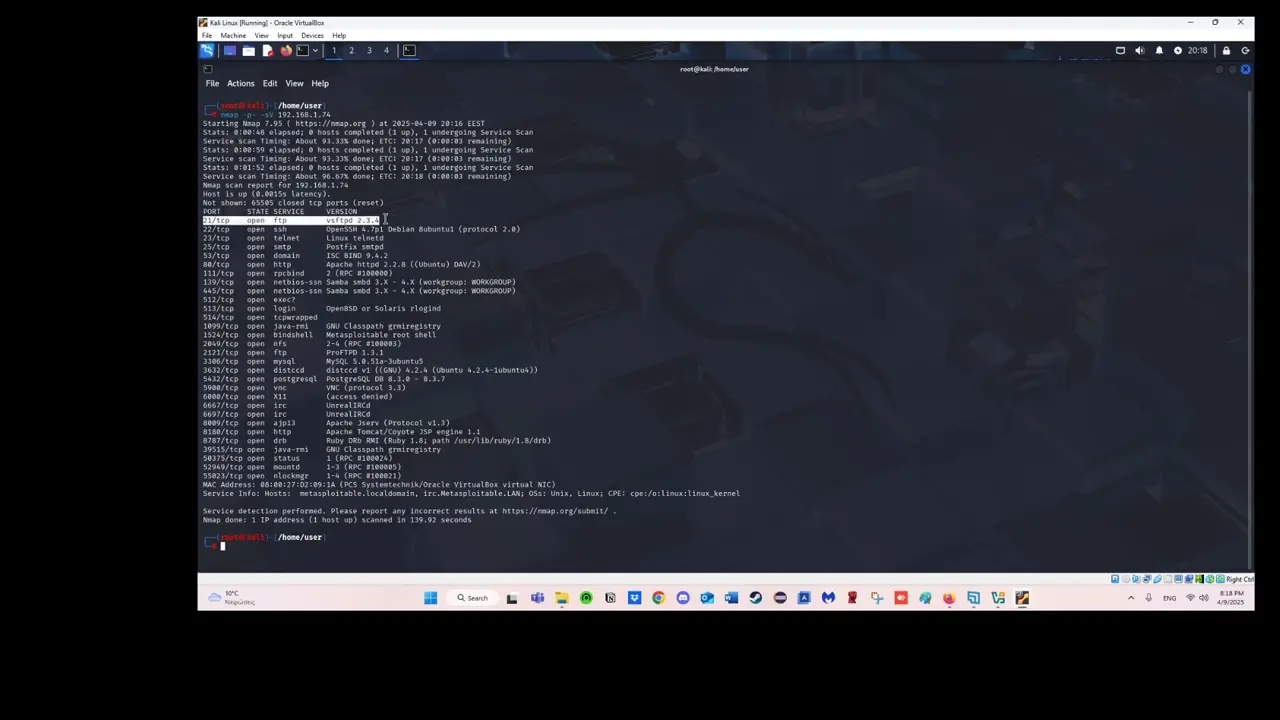The width and height of the screenshot is (1280, 720).
Task: Switch to workspace 1
Action: click(x=334, y=50)
